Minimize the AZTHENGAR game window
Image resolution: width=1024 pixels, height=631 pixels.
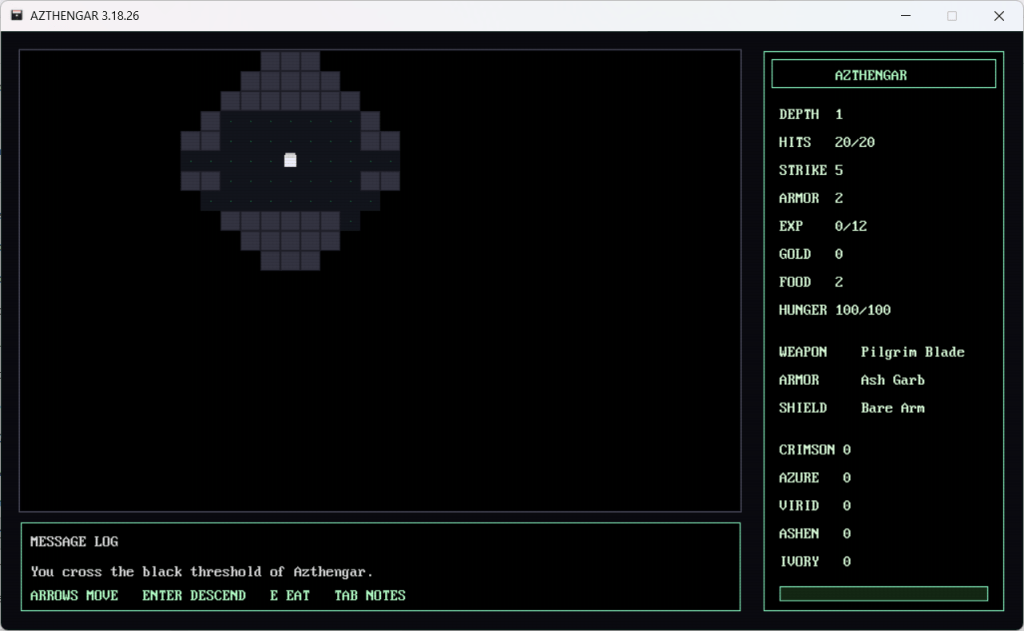point(905,16)
